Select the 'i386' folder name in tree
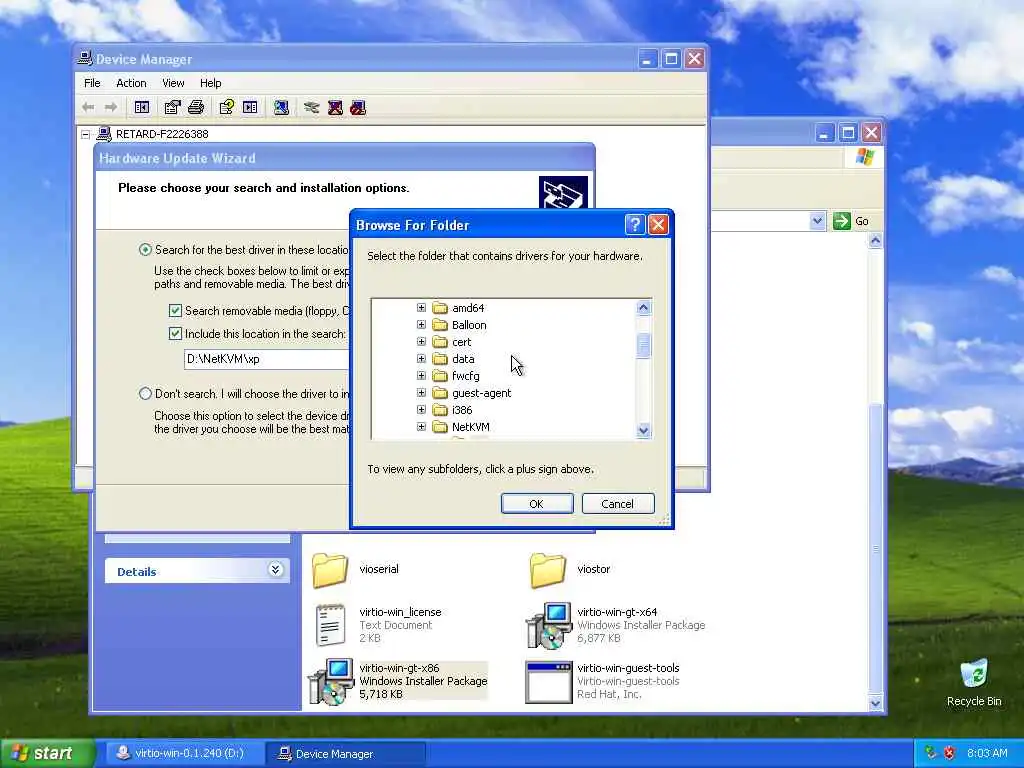 tap(462, 409)
